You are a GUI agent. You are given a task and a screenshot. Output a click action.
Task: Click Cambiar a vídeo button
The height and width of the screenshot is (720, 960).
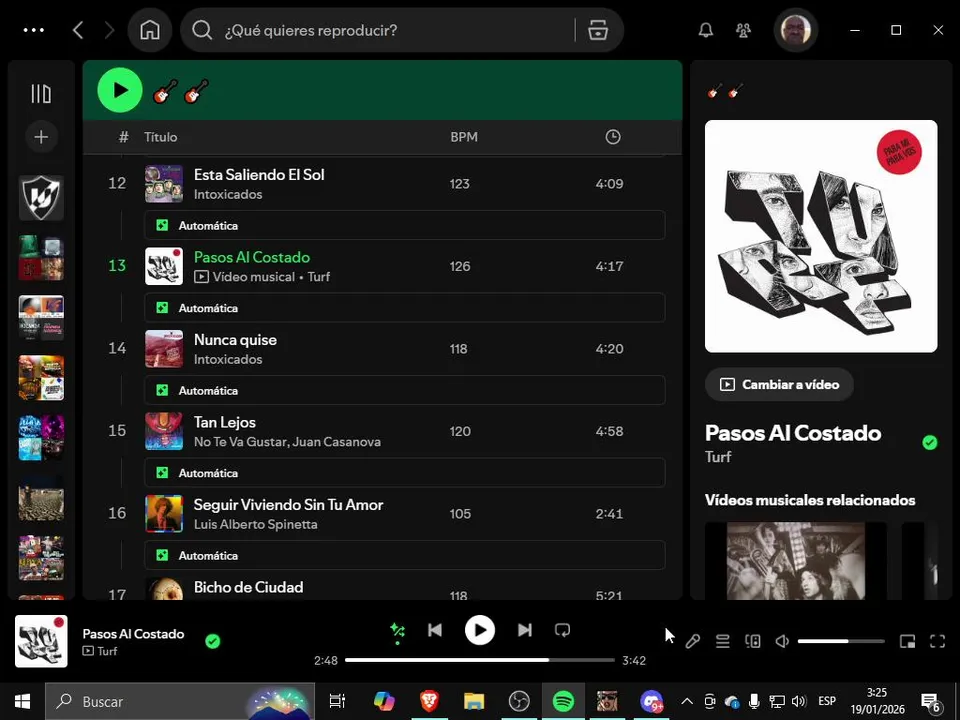point(779,384)
